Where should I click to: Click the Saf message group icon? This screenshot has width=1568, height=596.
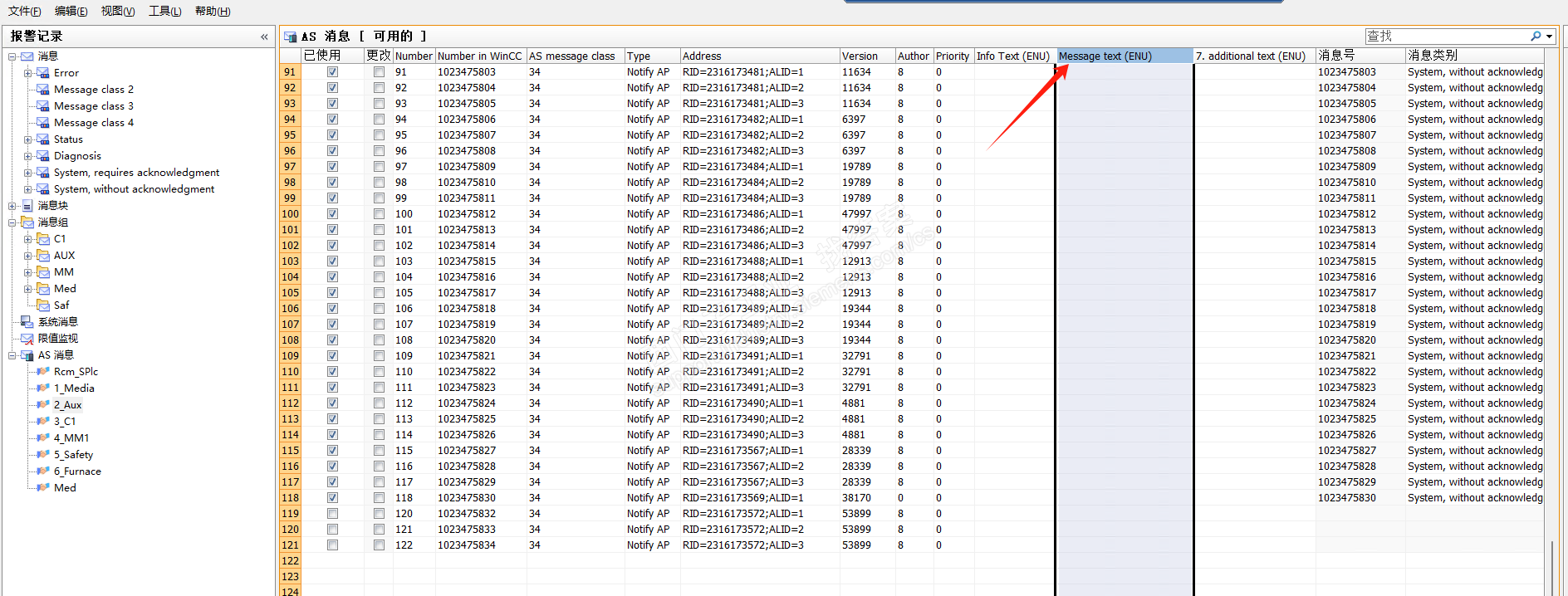pyautogui.click(x=43, y=305)
